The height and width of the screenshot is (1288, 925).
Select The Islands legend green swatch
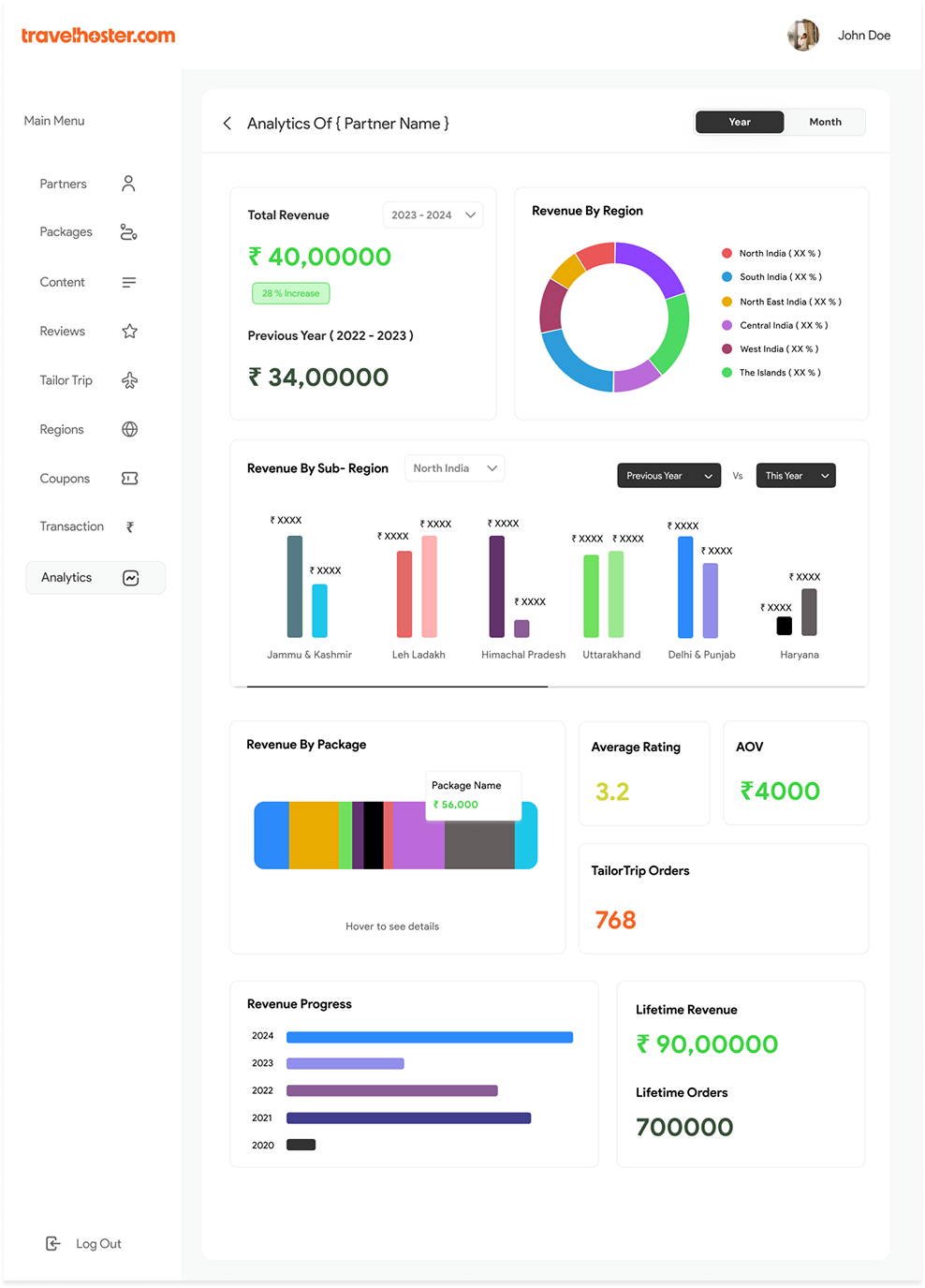click(x=727, y=372)
